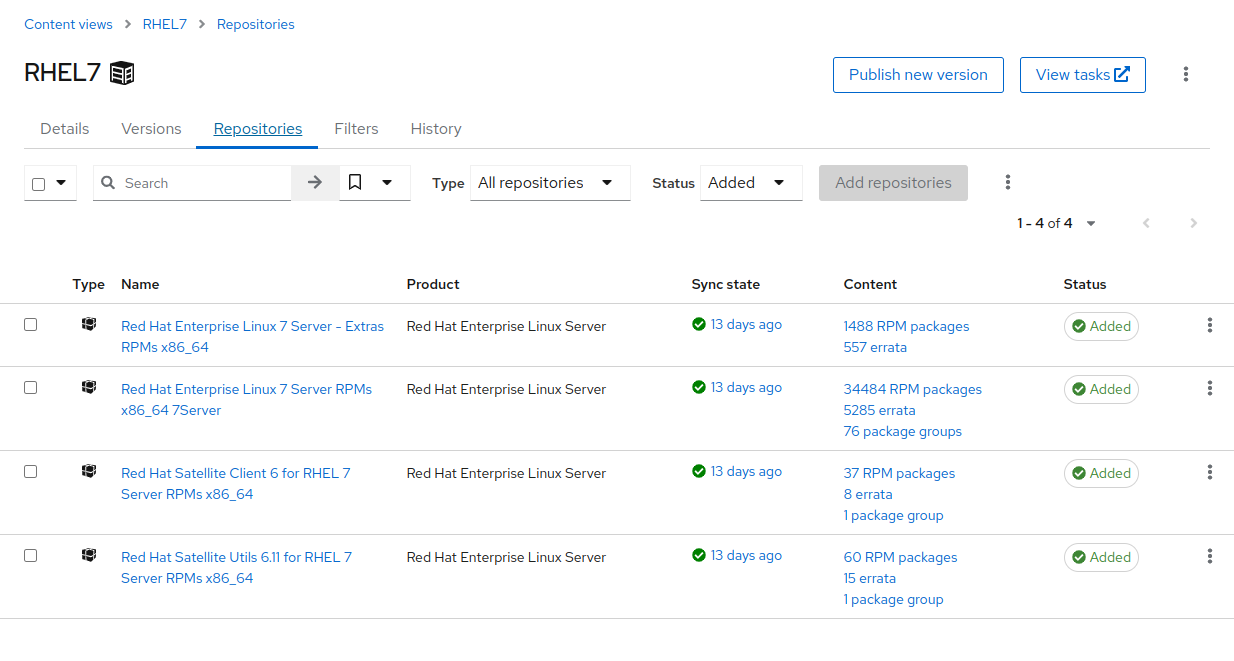
Task: Open 15 errata link
Action: tap(870, 578)
